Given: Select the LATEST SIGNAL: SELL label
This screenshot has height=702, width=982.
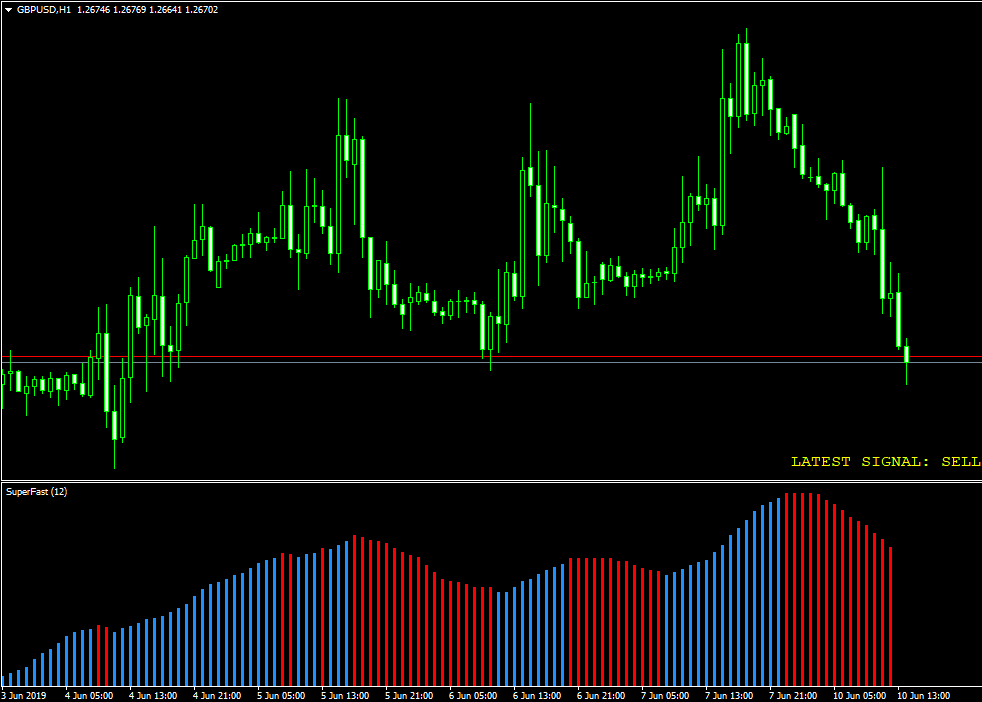Looking at the screenshot, I should click(x=885, y=462).
